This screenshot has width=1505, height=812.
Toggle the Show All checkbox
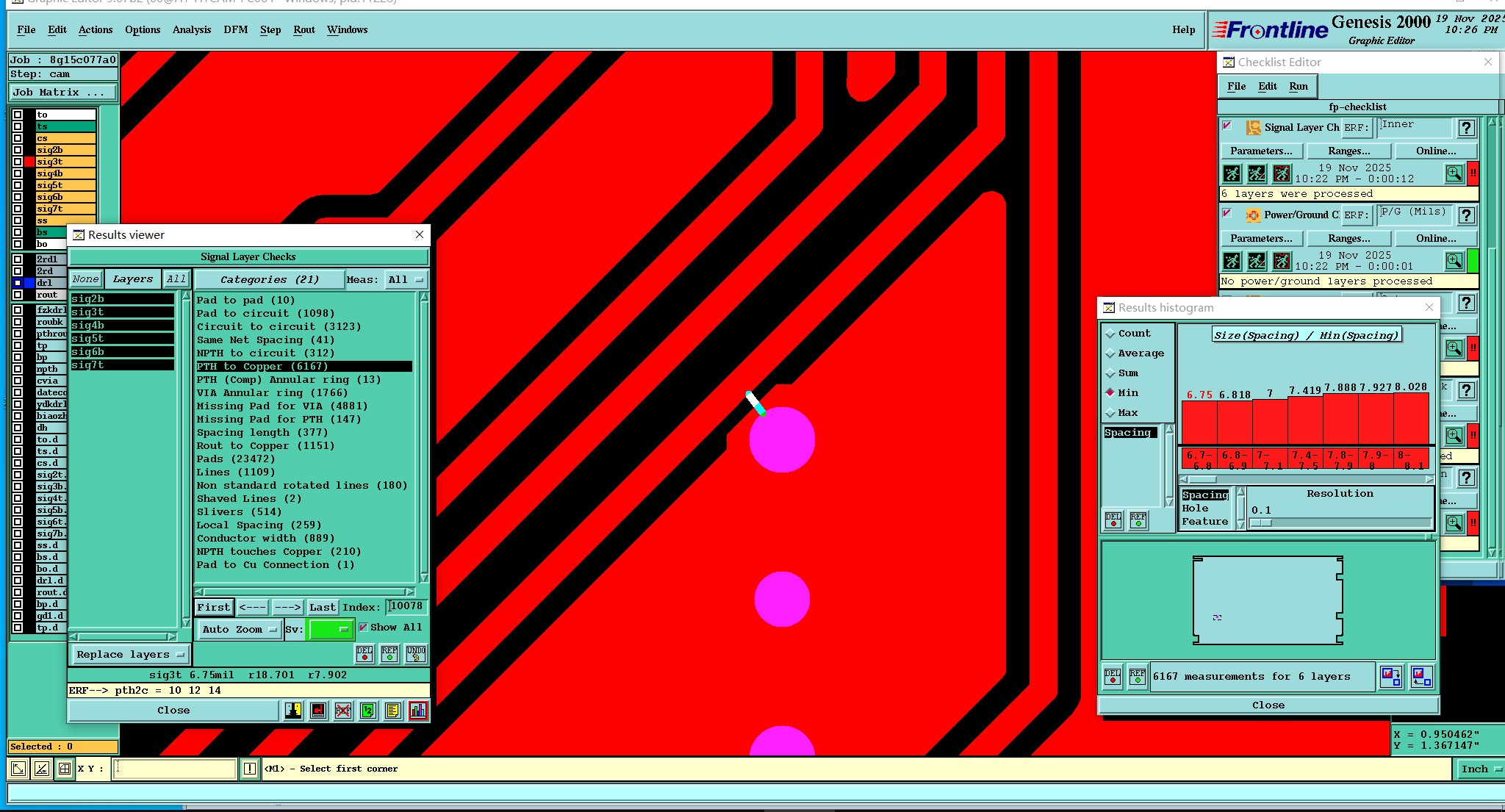363,627
